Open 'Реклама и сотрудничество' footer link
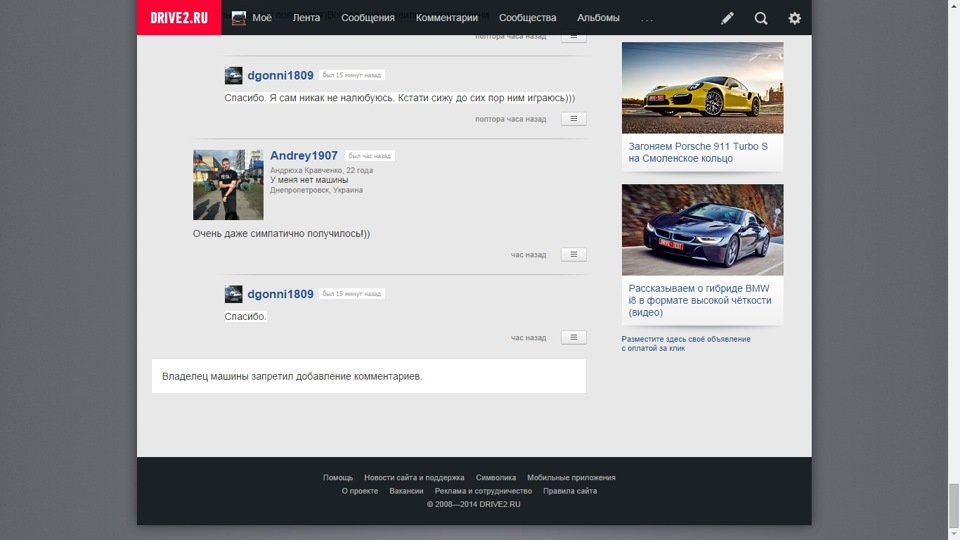 (483, 491)
